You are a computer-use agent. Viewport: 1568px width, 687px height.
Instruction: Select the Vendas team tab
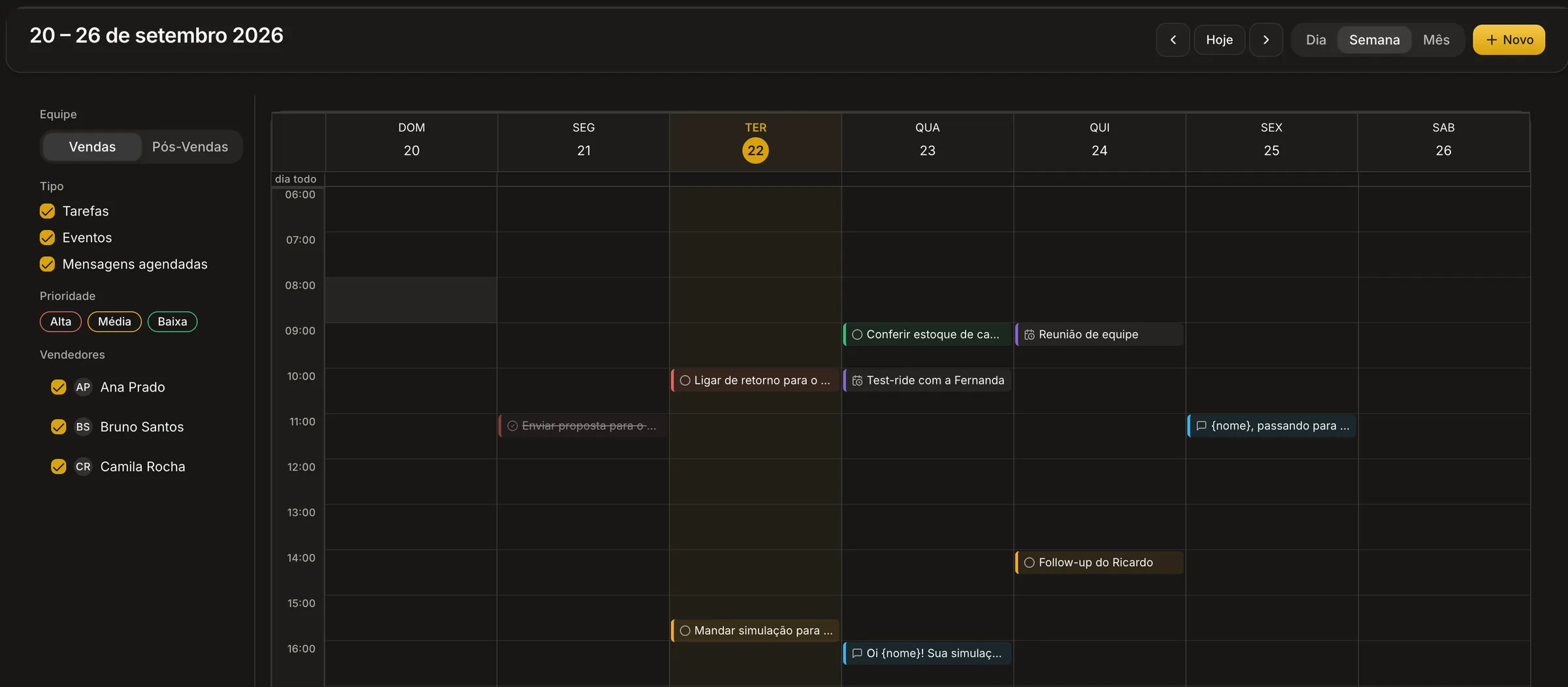92,147
